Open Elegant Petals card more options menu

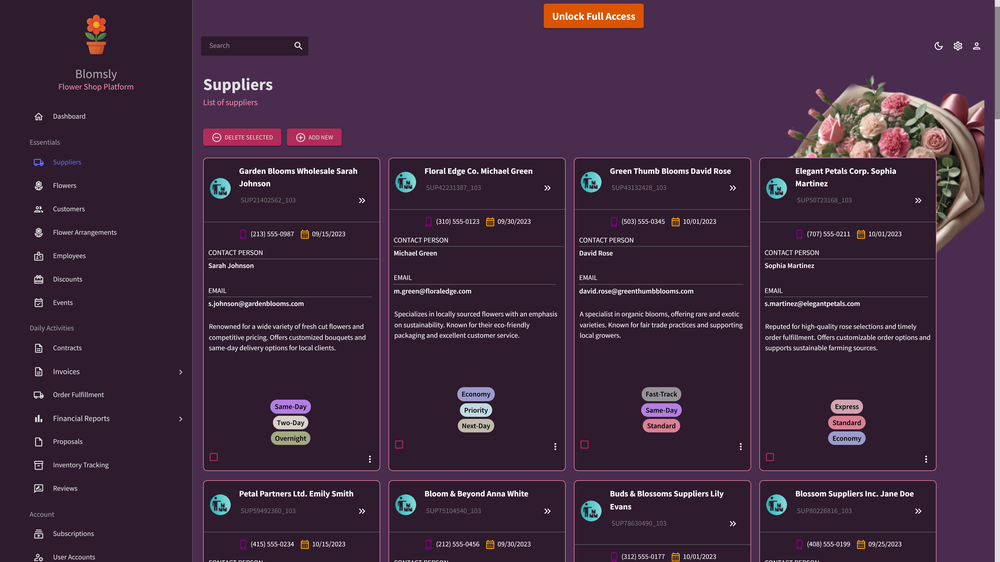pyautogui.click(x=926, y=459)
